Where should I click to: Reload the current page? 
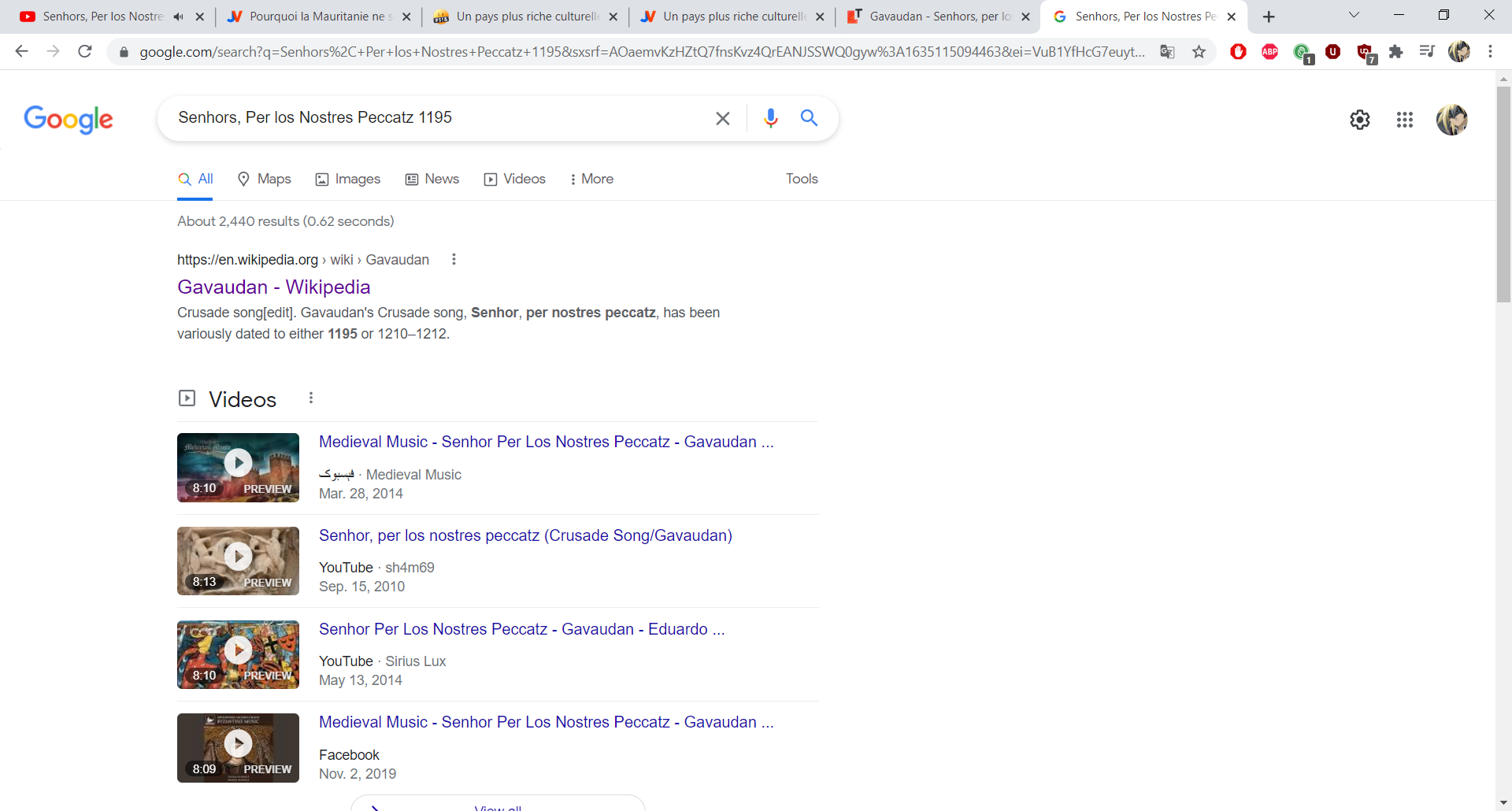85,52
